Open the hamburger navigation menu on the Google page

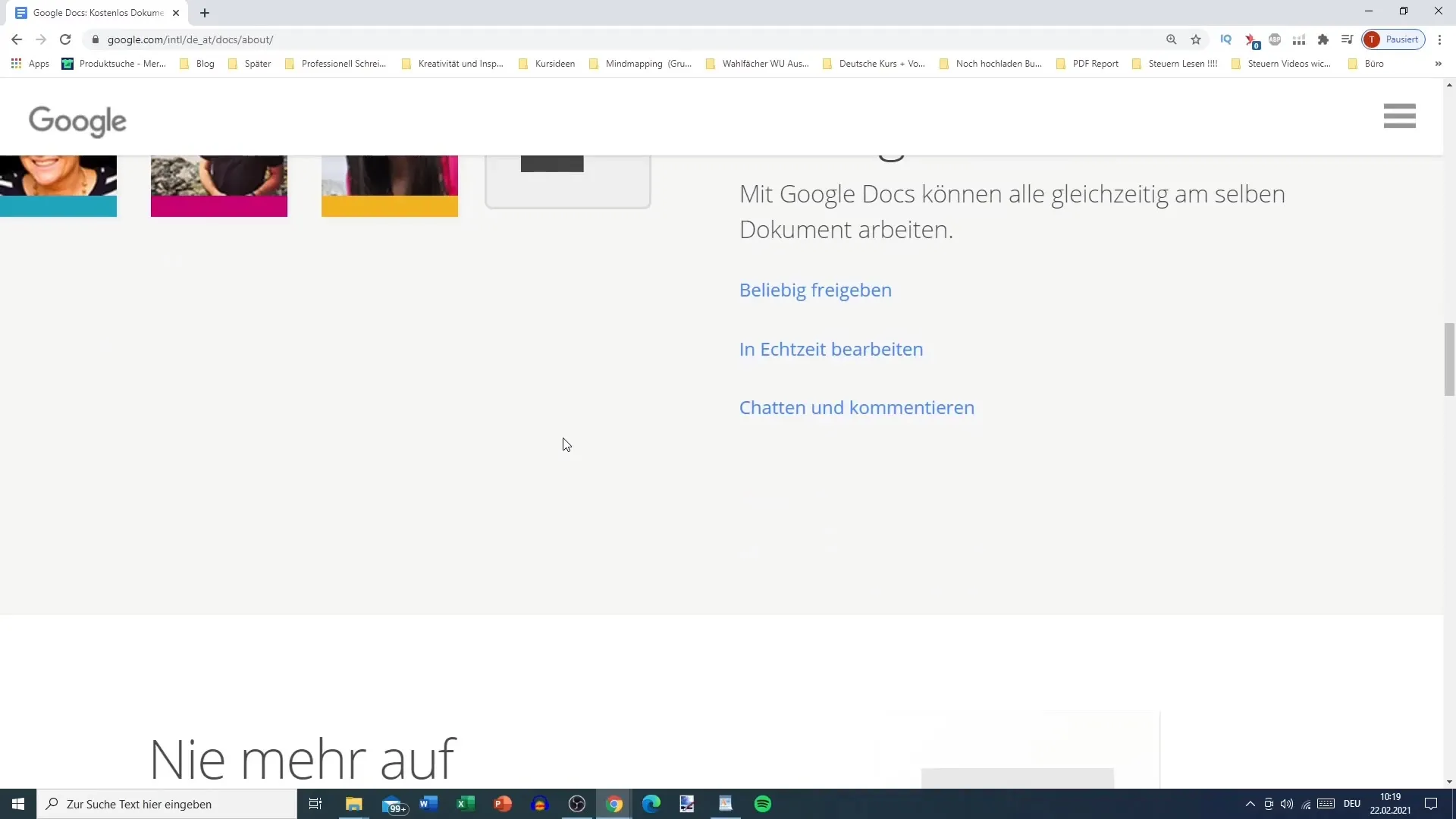pyautogui.click(x=1399, y=116)
